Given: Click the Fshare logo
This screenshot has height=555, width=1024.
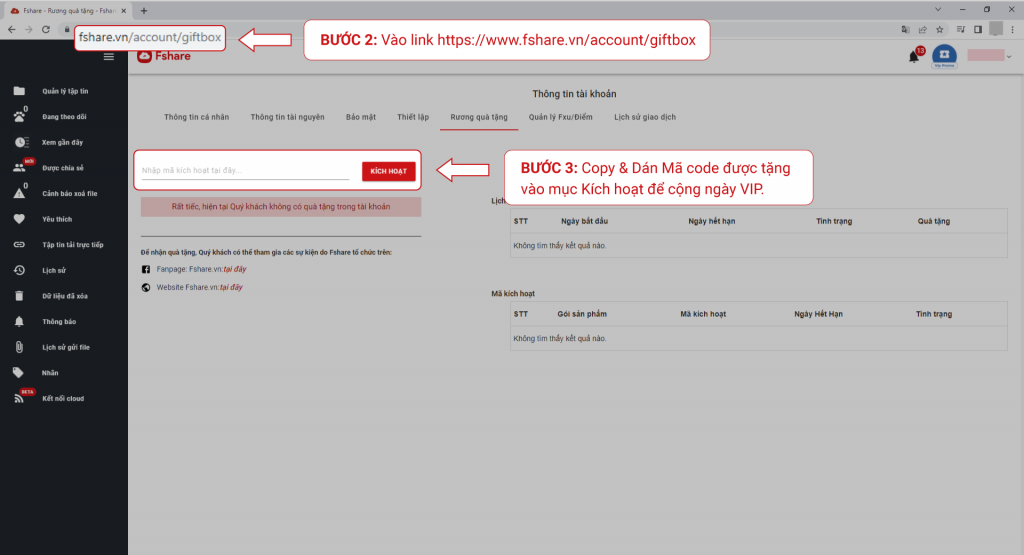Looking at the screenshot, I should pos(164,56).
